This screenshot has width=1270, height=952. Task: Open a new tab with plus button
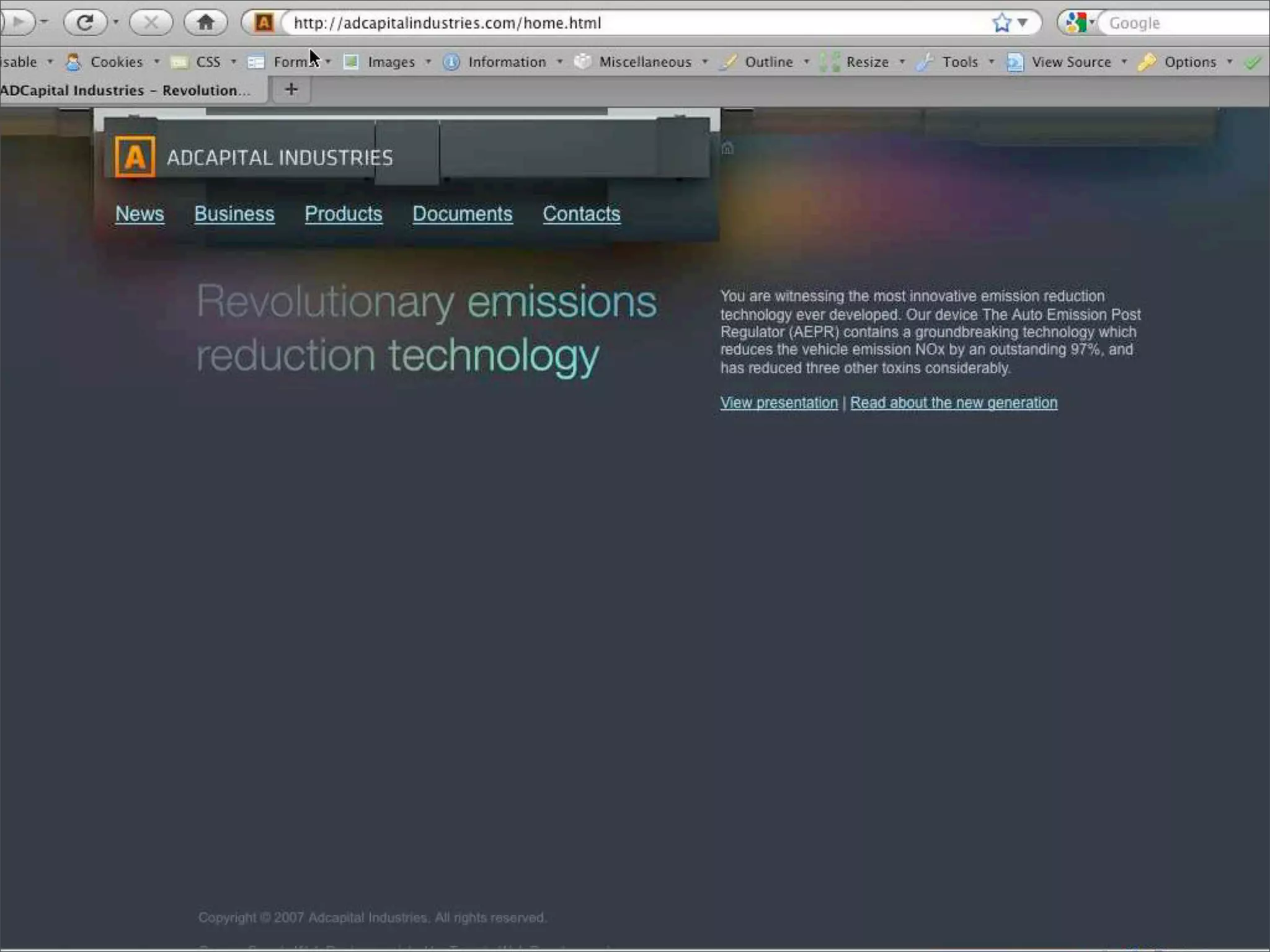(291, 89)
